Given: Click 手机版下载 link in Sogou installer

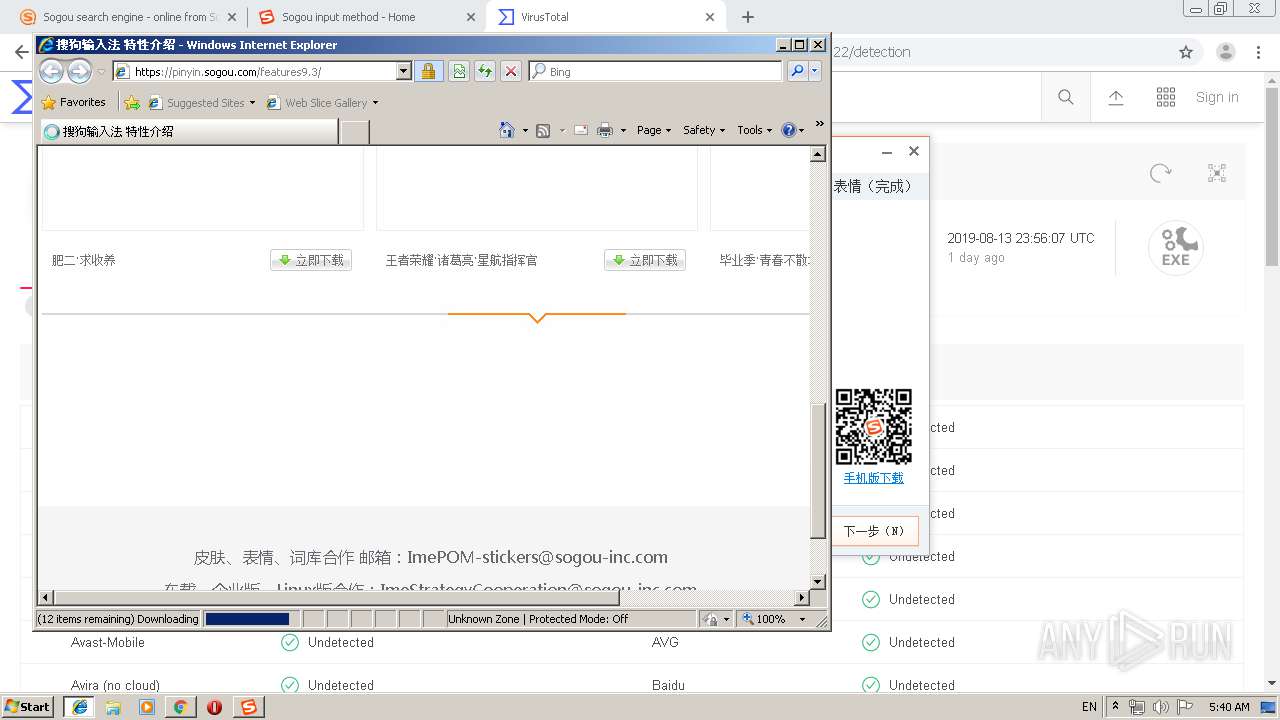Looking at the screenshot, I should tap(873, 478).
